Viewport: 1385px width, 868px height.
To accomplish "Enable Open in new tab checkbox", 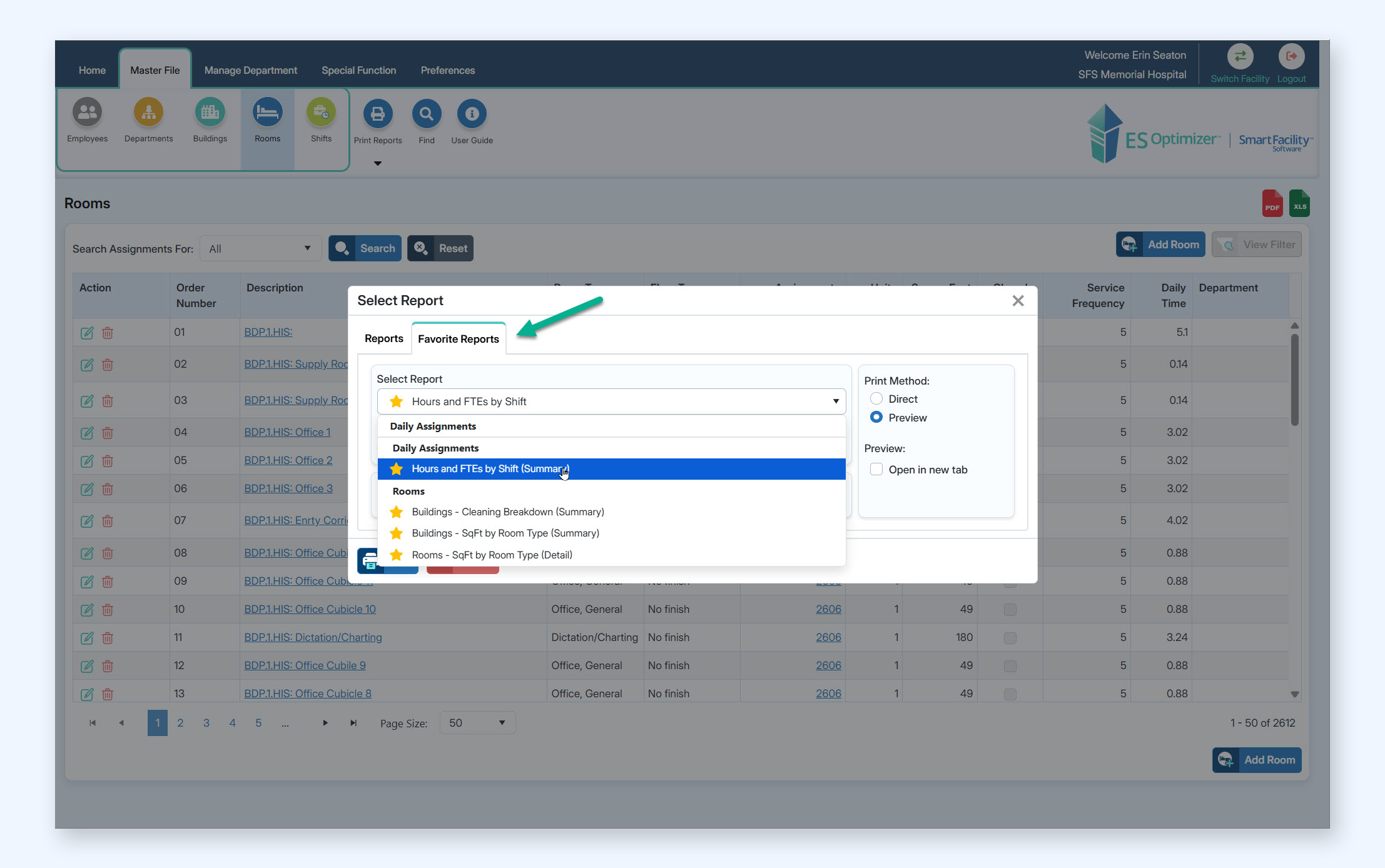I will click(876, 469).
